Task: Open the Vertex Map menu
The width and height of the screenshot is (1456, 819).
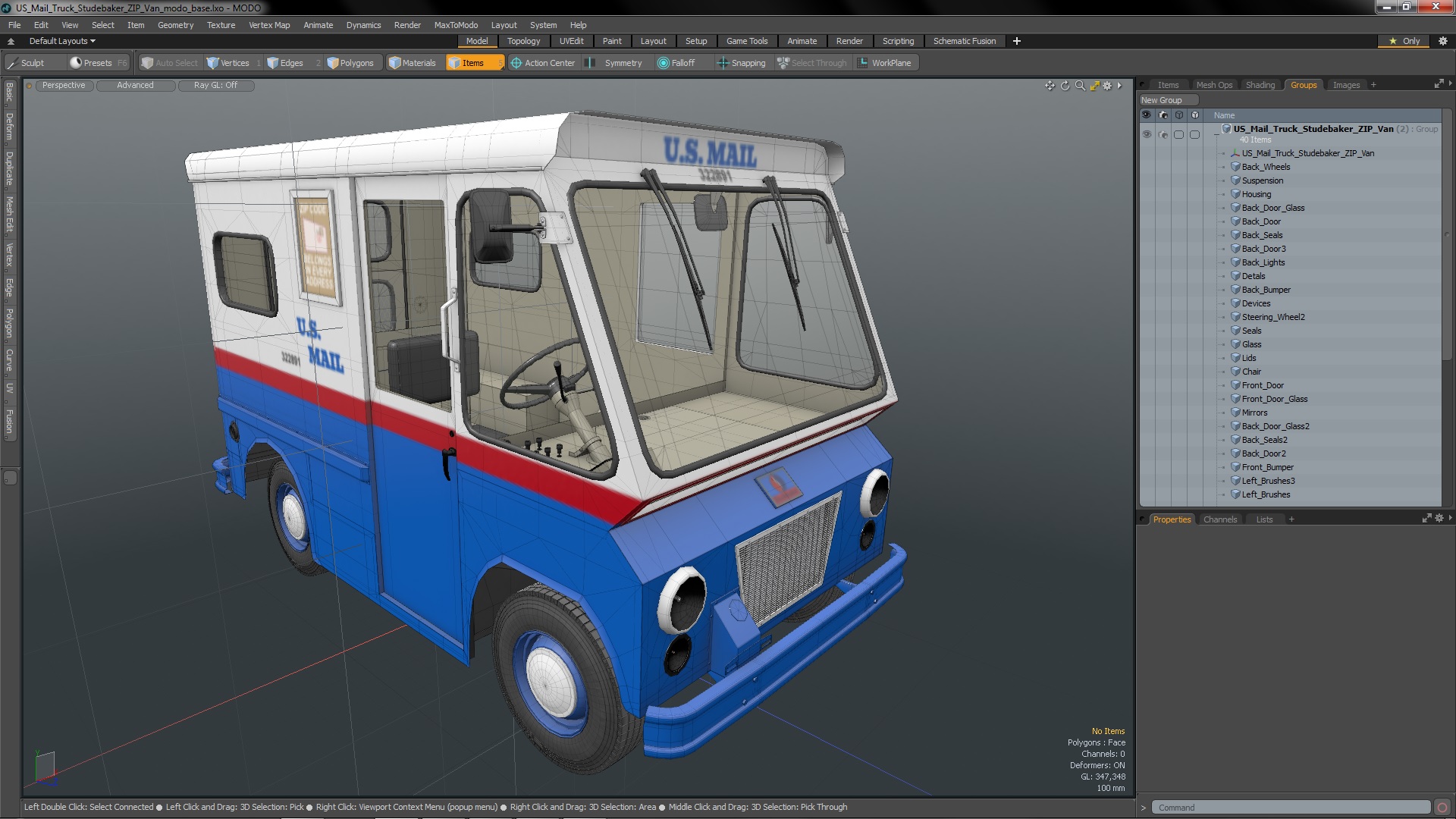Action: click(x=269, y=25)
